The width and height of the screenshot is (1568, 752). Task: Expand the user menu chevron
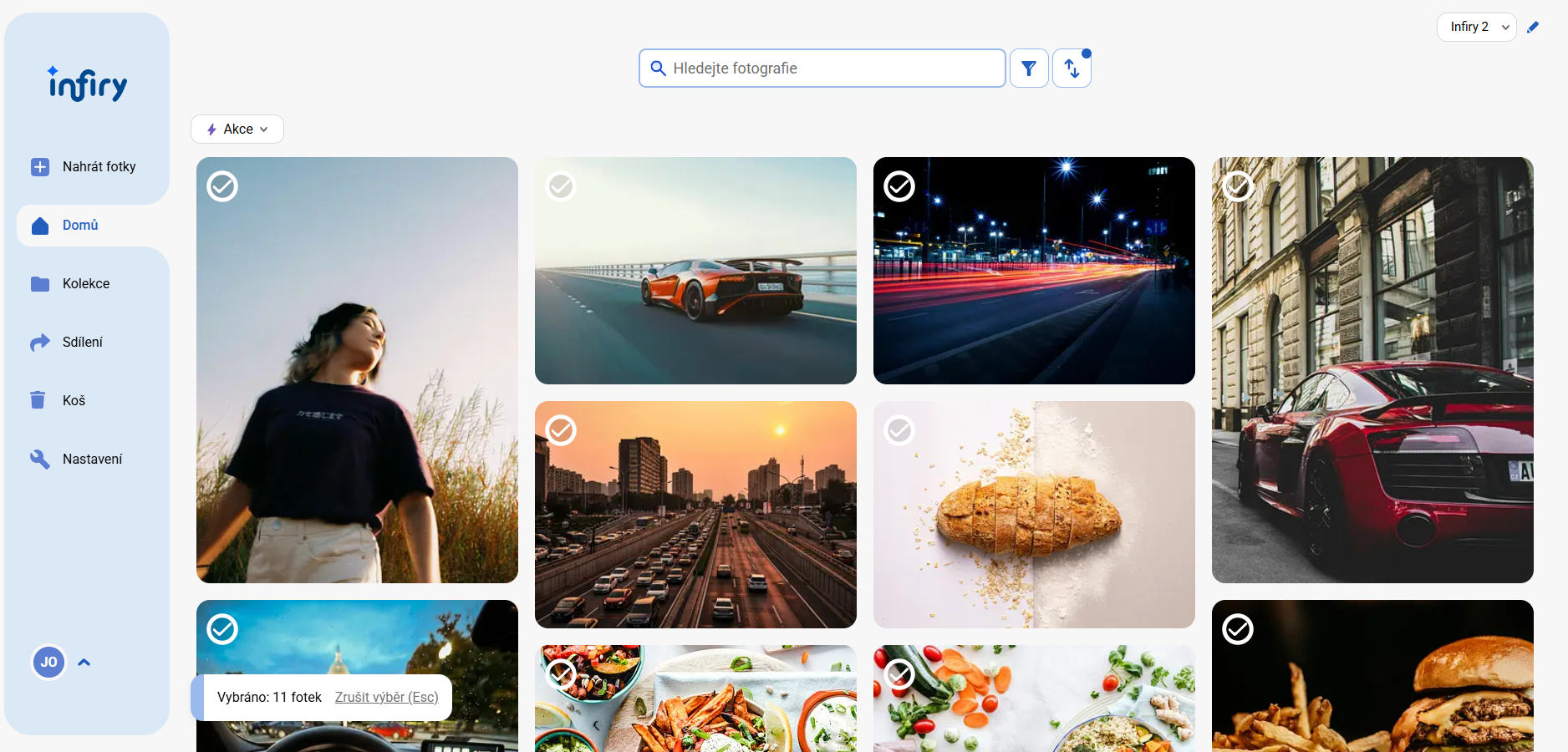point(84,663)
